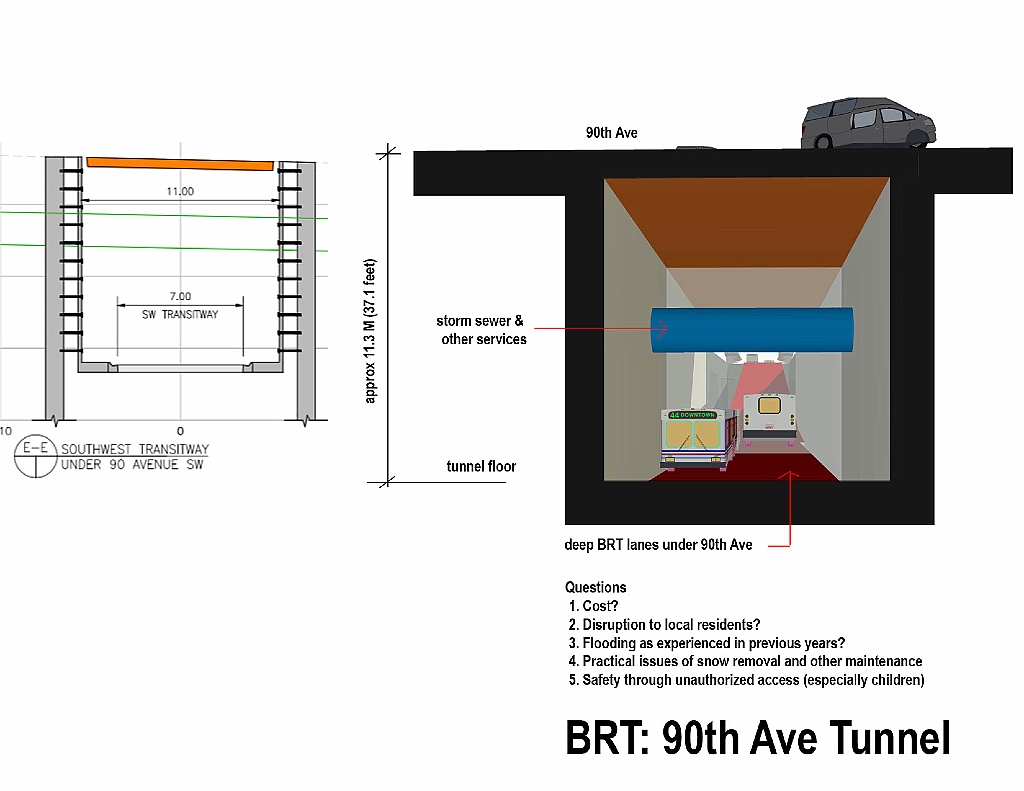Expand the Questions list
The height and width of the screenshot is (791, 1024).
coord(595,587)
